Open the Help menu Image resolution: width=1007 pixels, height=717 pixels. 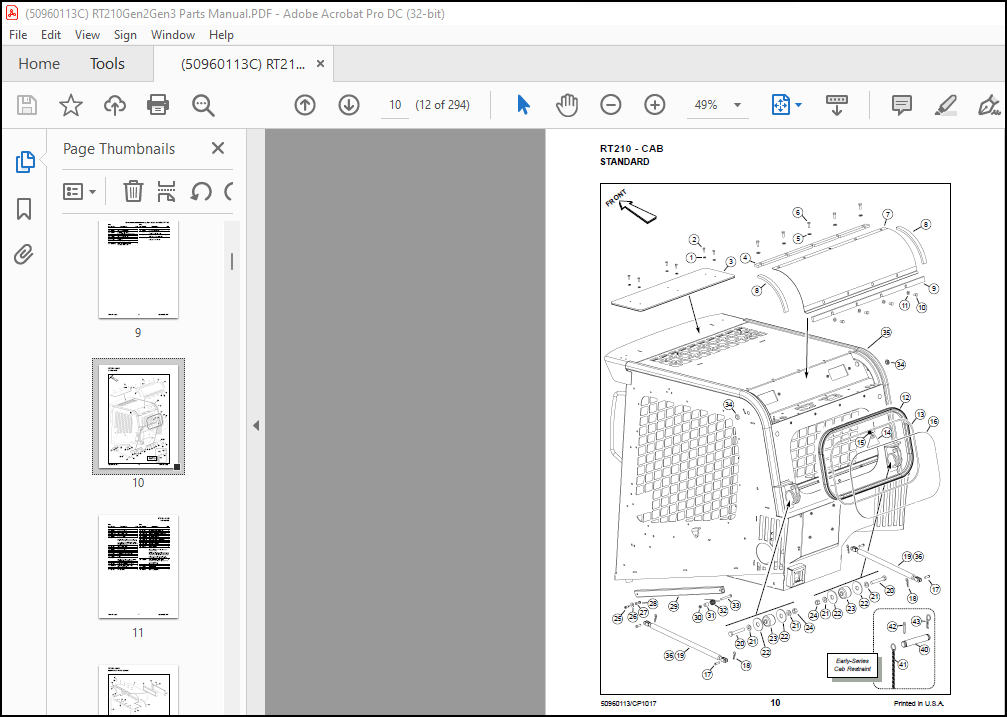[221, 35]
